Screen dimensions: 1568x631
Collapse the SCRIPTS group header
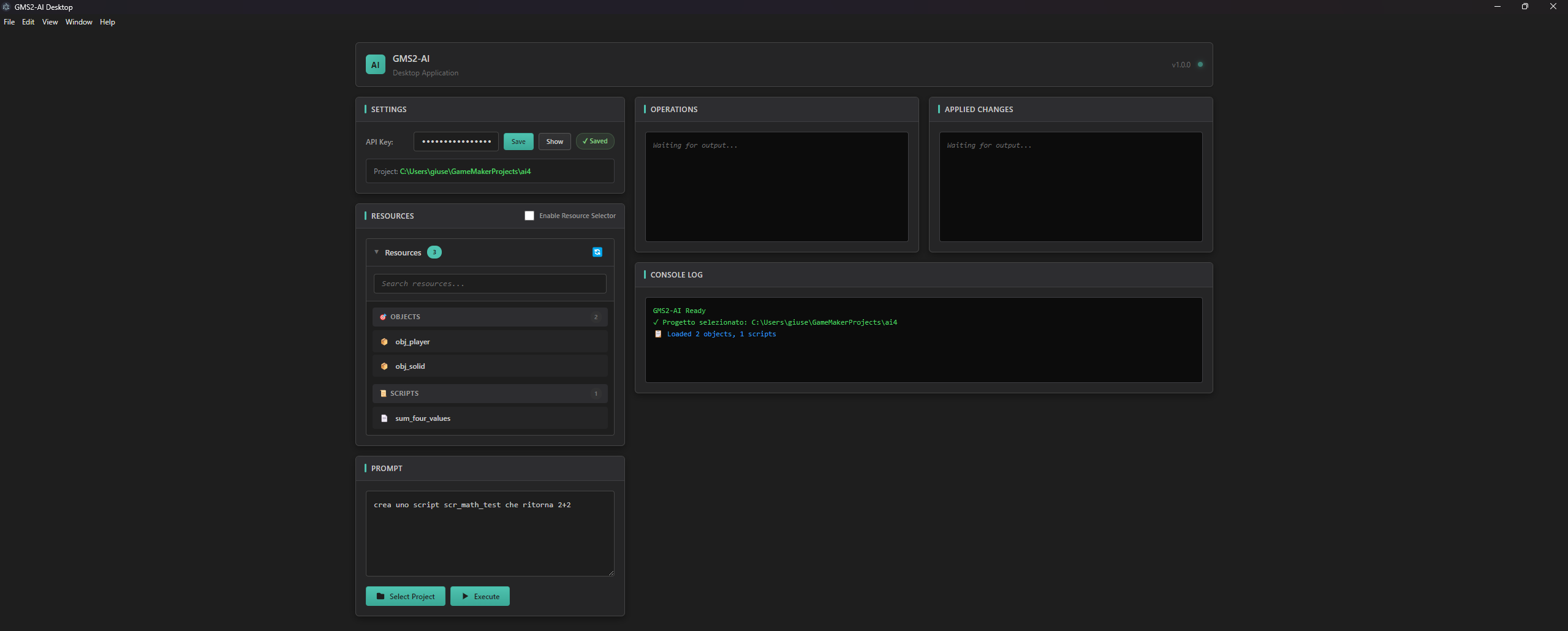490,393
